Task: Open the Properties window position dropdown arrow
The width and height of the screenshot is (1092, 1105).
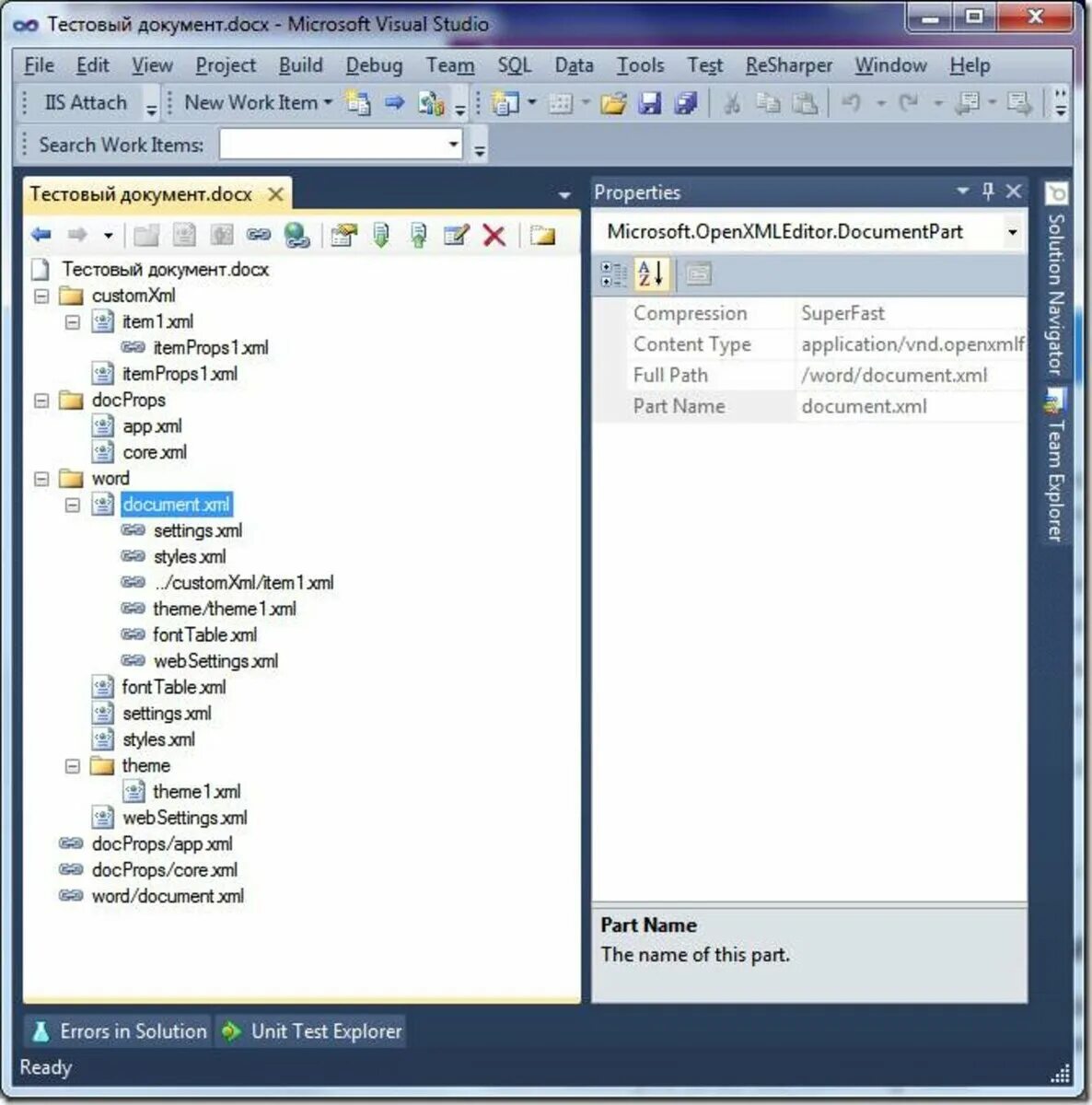Action: pos(963,191)
